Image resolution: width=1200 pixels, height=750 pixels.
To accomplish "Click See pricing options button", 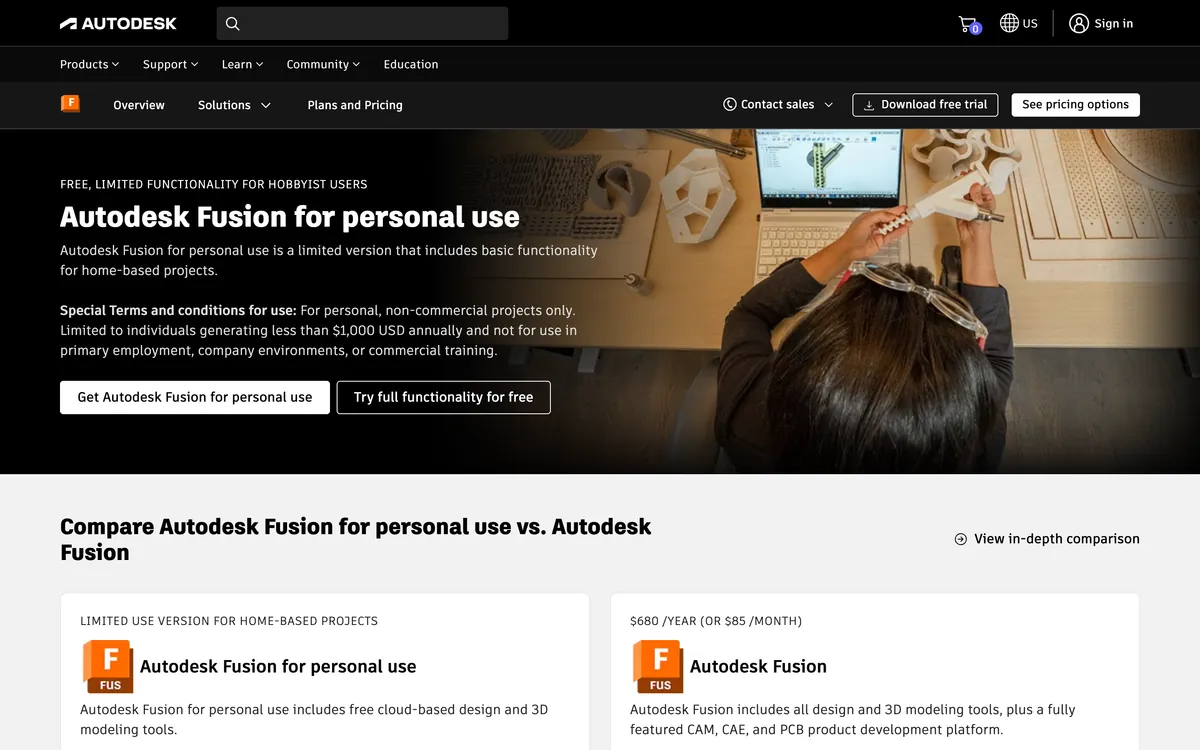I will (1075, 105).
